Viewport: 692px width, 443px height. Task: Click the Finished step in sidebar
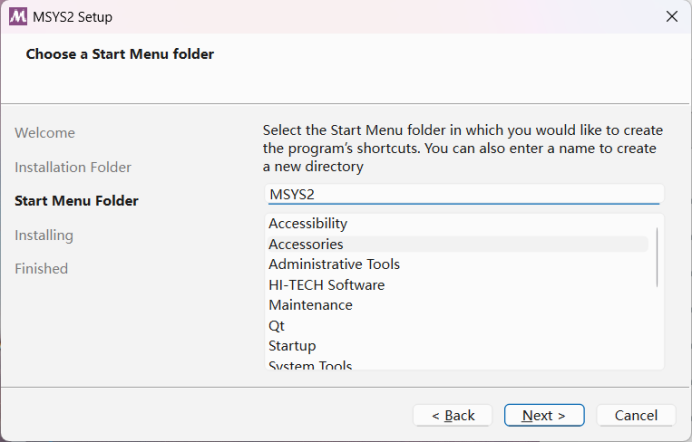coord(41,269)
